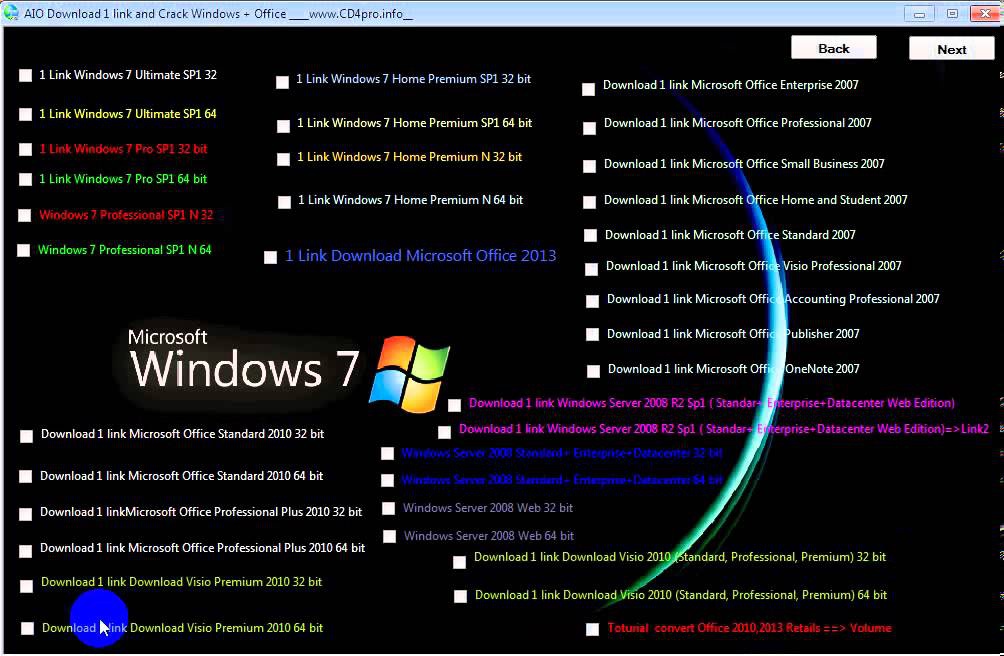Select Server 2008 Standard Enterprise Datacenter 64 bit checkbox
Screen dimensions: 1004x656
pos(387,480)
